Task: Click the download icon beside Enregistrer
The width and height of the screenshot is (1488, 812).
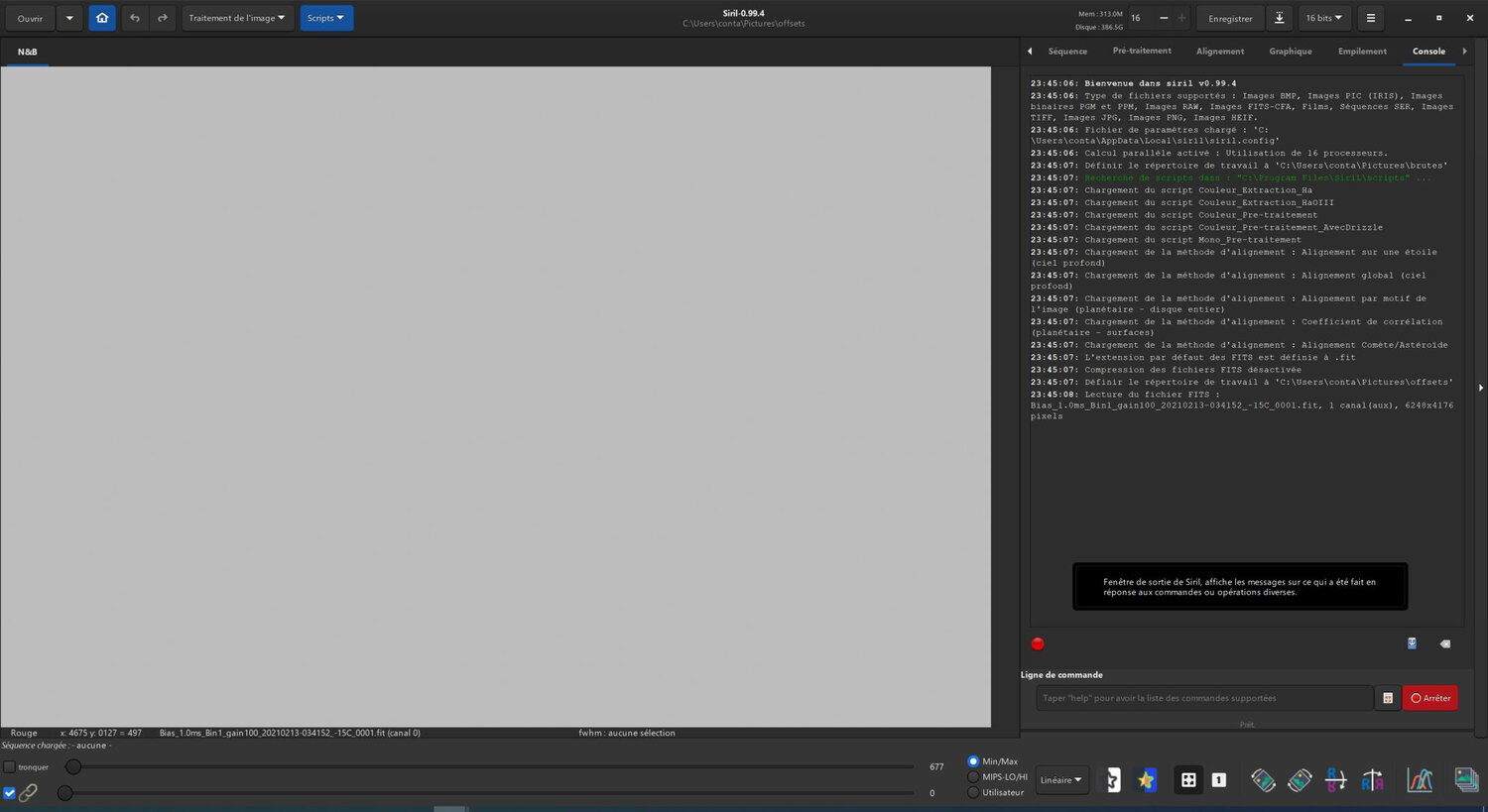Action: 1280,18
